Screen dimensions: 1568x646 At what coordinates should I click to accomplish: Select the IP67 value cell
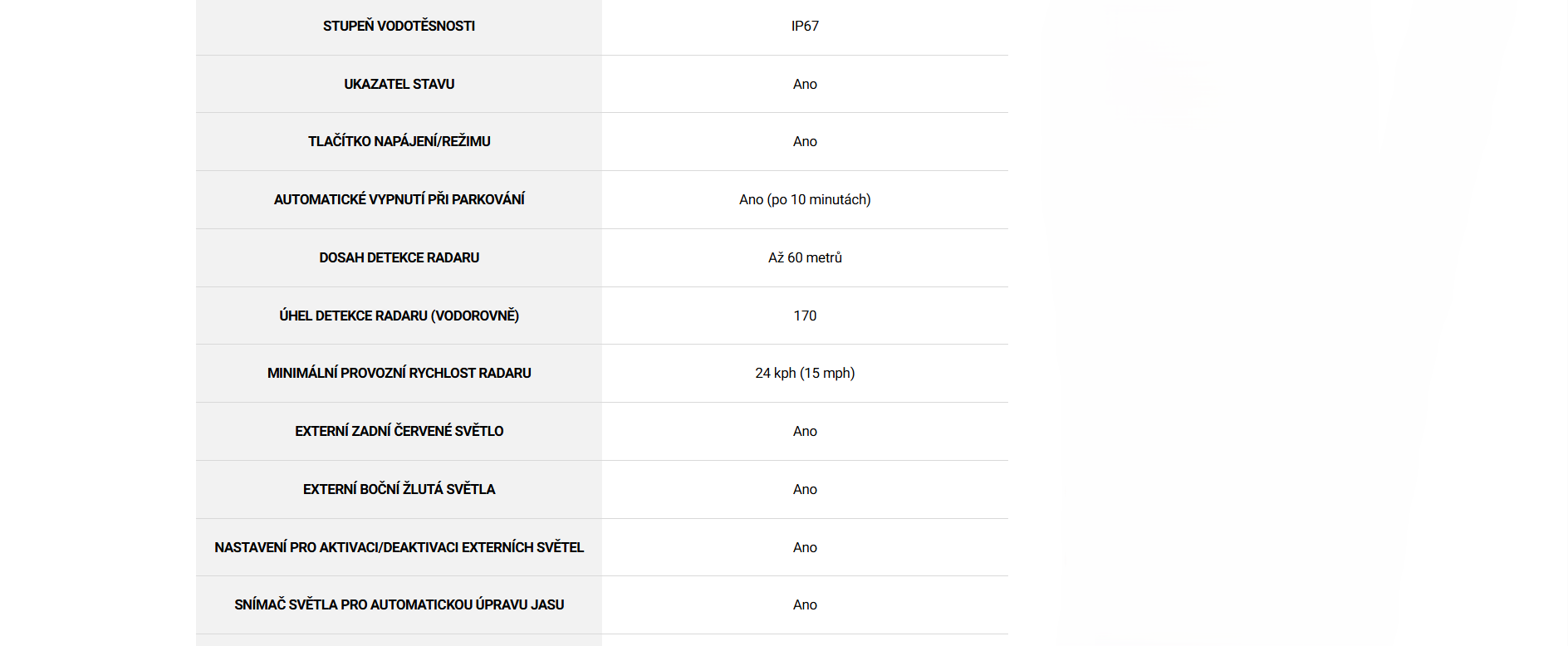coord(805,26)
